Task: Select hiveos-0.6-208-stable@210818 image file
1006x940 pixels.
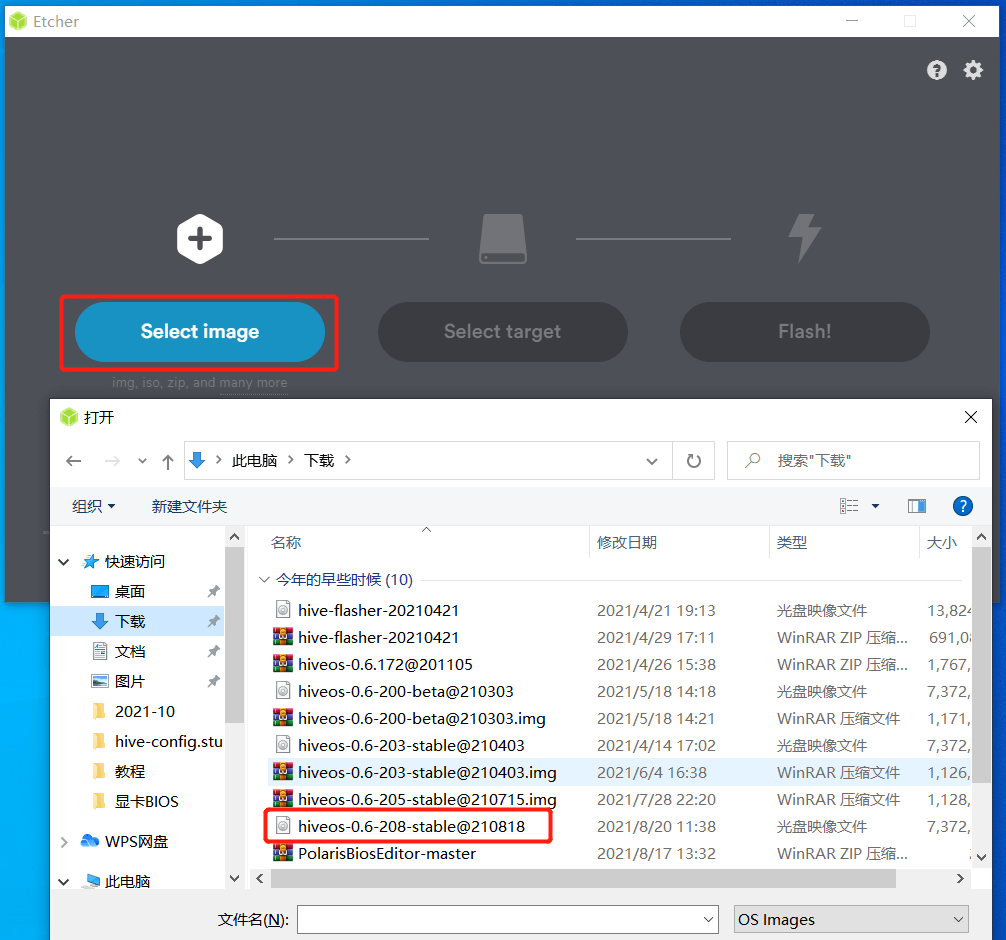Action: [x=398, y=826]
